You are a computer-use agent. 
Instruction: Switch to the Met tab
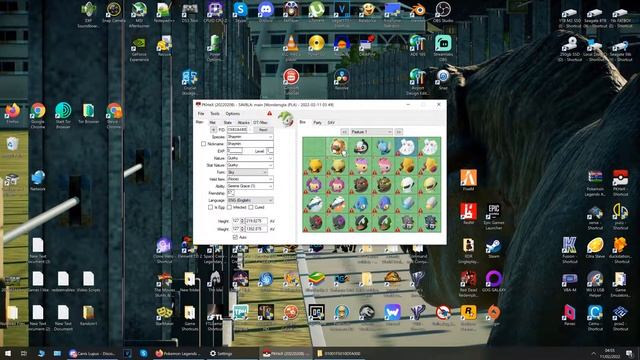coord(213,122)
